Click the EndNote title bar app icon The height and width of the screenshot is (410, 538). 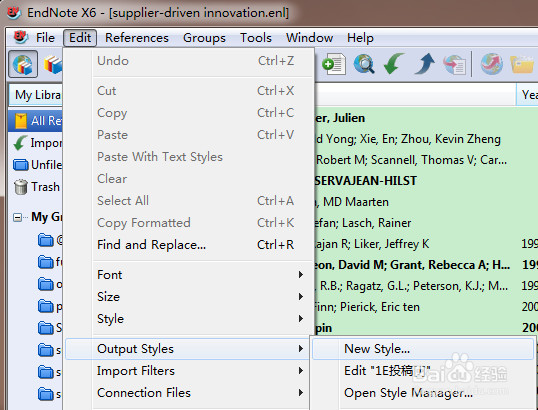[14, 13]
